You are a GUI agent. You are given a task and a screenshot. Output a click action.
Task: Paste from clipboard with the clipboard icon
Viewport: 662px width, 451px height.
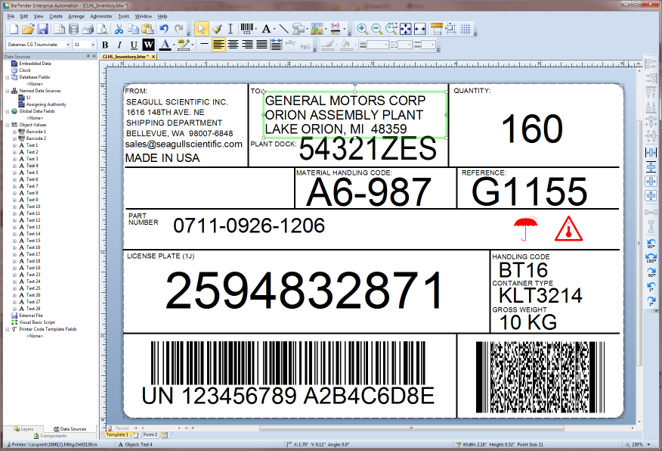[147, 29]
